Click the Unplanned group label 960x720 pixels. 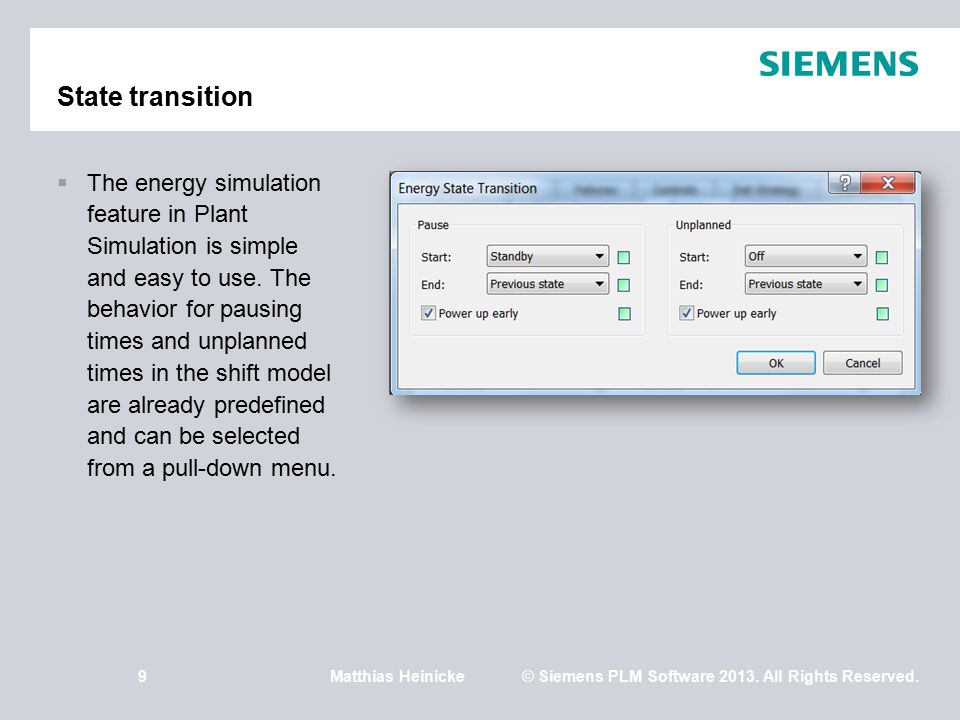click(x=703, y=225)
